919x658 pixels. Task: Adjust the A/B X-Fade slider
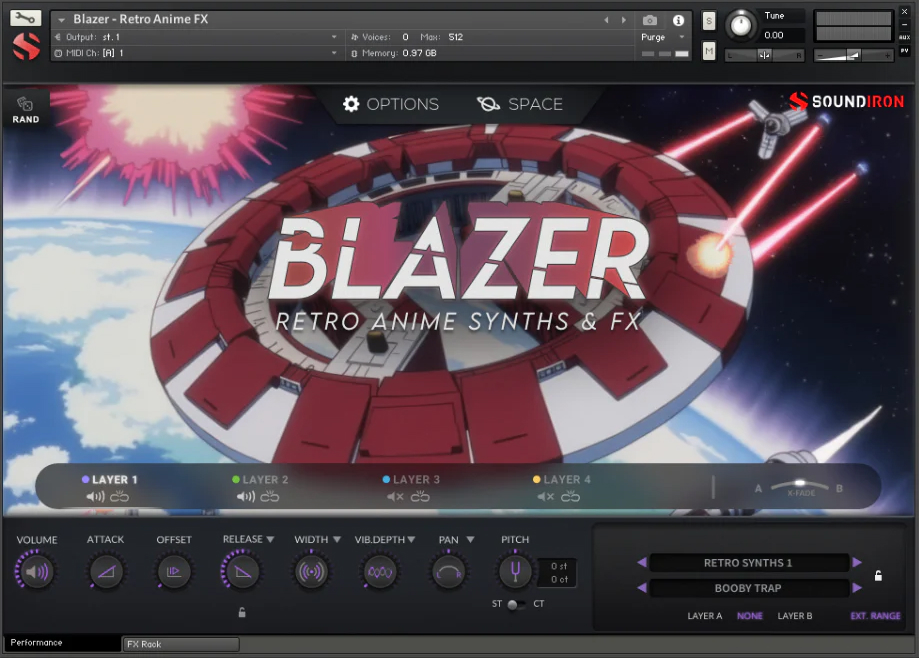(799, 486)
